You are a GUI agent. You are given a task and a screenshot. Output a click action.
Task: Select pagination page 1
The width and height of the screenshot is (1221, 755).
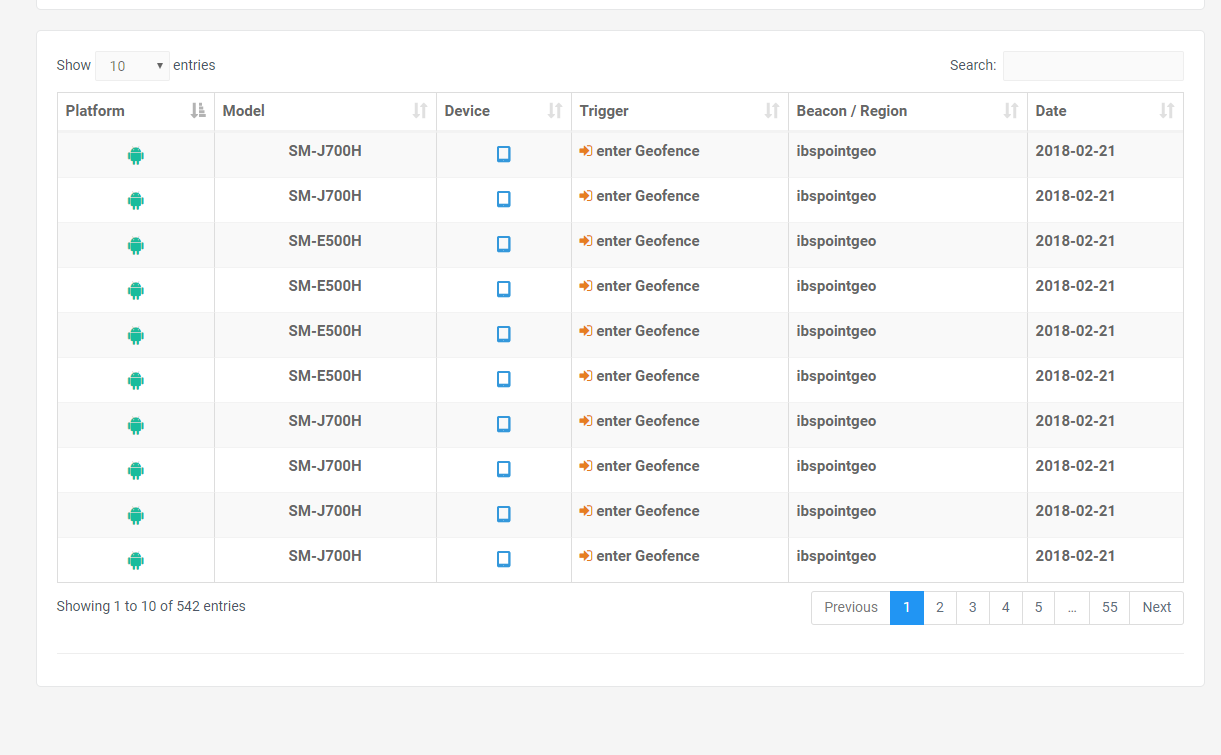coord(907,608)
